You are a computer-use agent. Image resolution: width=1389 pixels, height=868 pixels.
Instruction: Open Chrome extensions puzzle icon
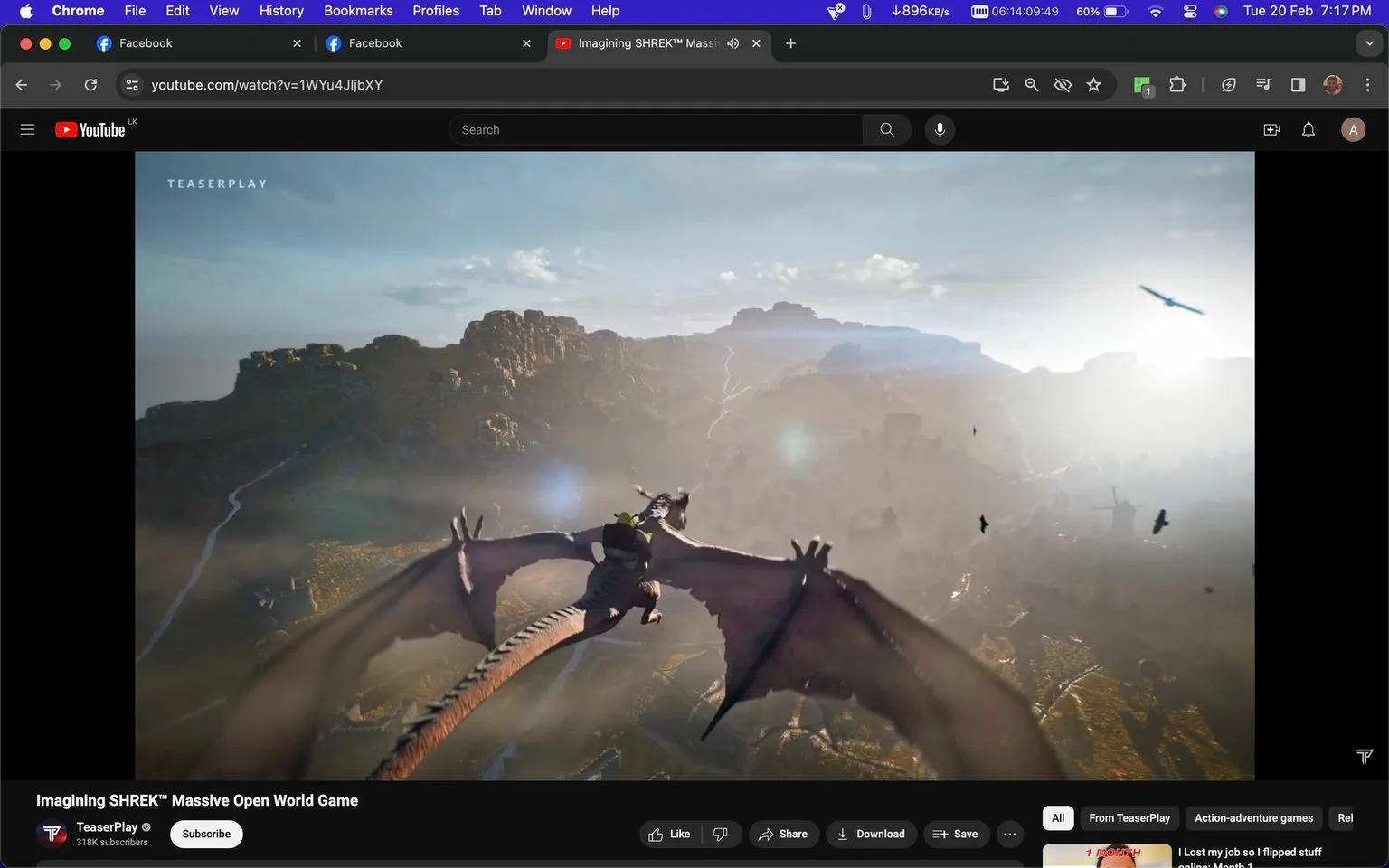(1177, 84)
